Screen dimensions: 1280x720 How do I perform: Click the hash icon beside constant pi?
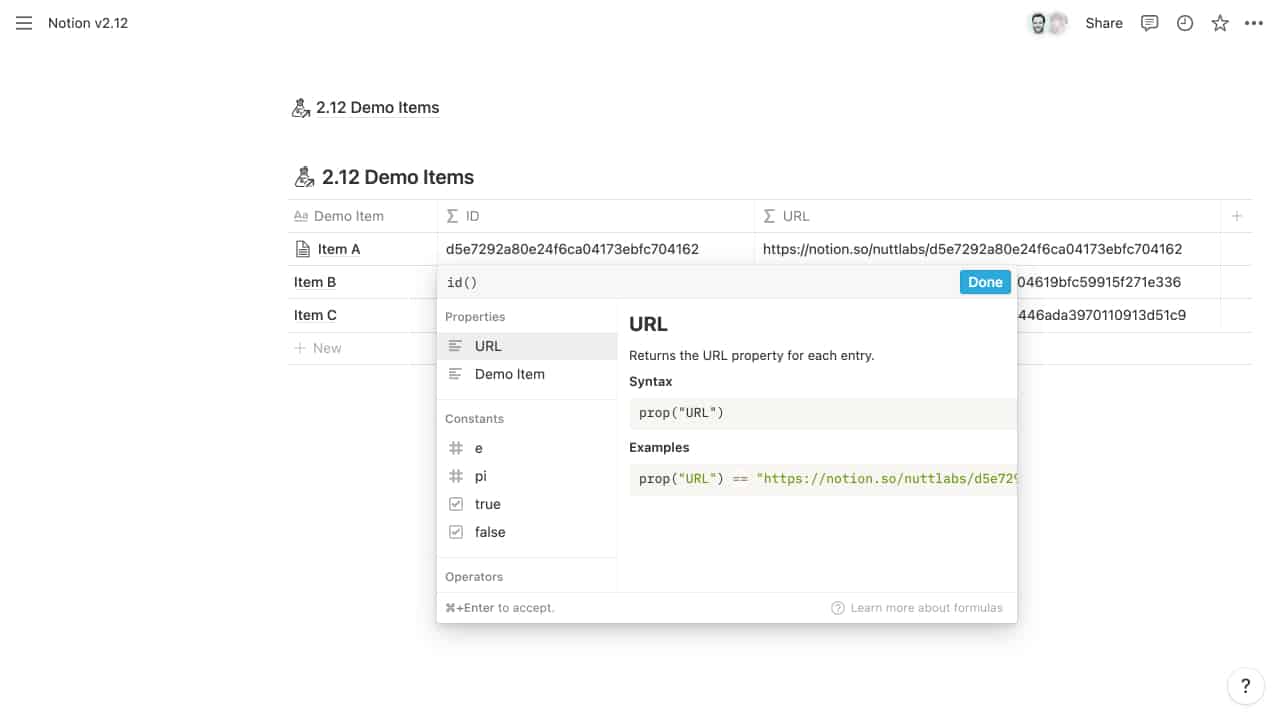(456, 476)
